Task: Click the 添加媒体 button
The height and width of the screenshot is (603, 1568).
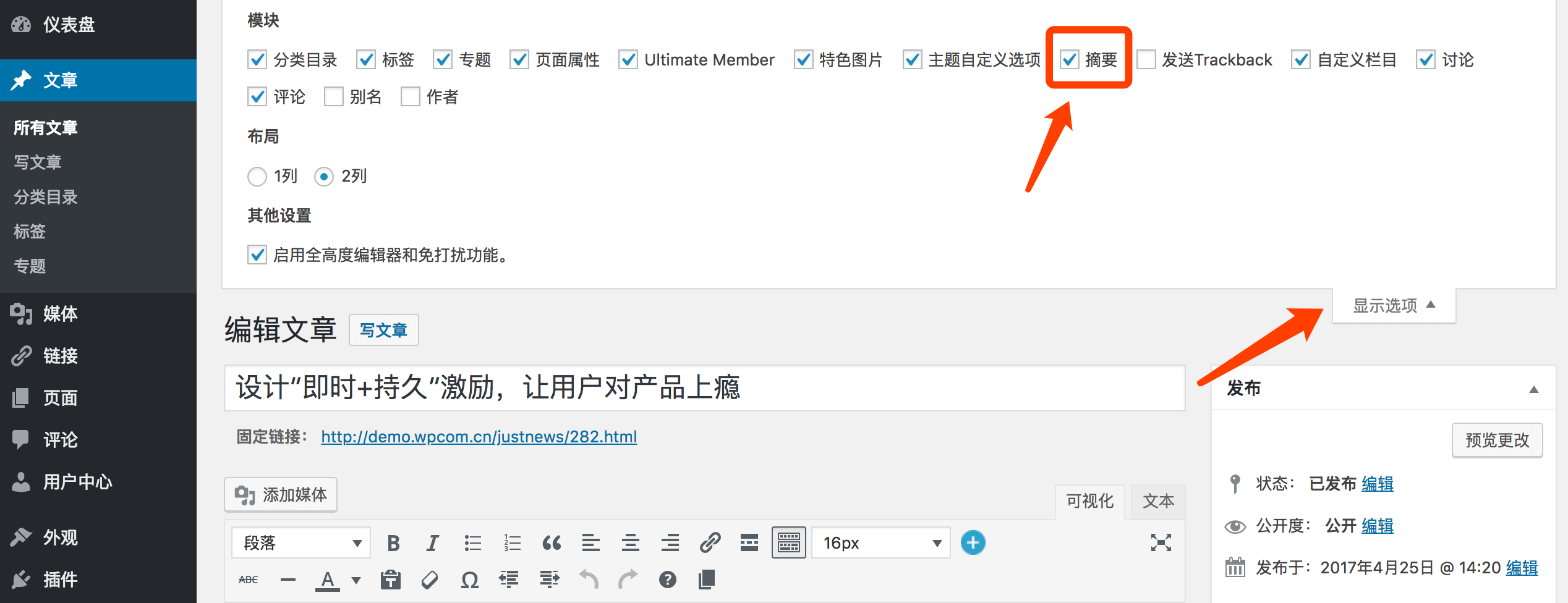Action: coord(281,495)
